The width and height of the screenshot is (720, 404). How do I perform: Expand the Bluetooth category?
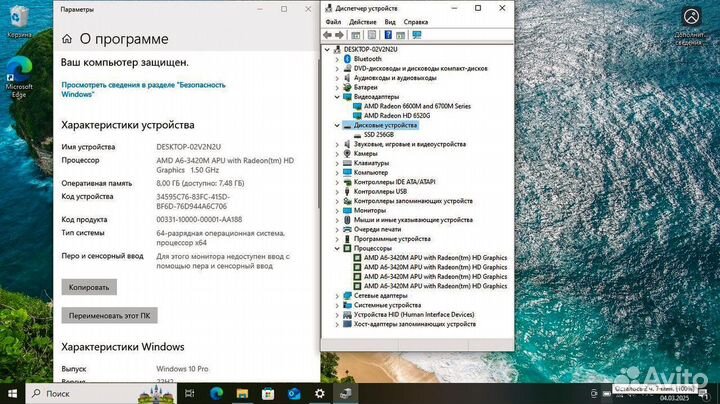(337, 59)
